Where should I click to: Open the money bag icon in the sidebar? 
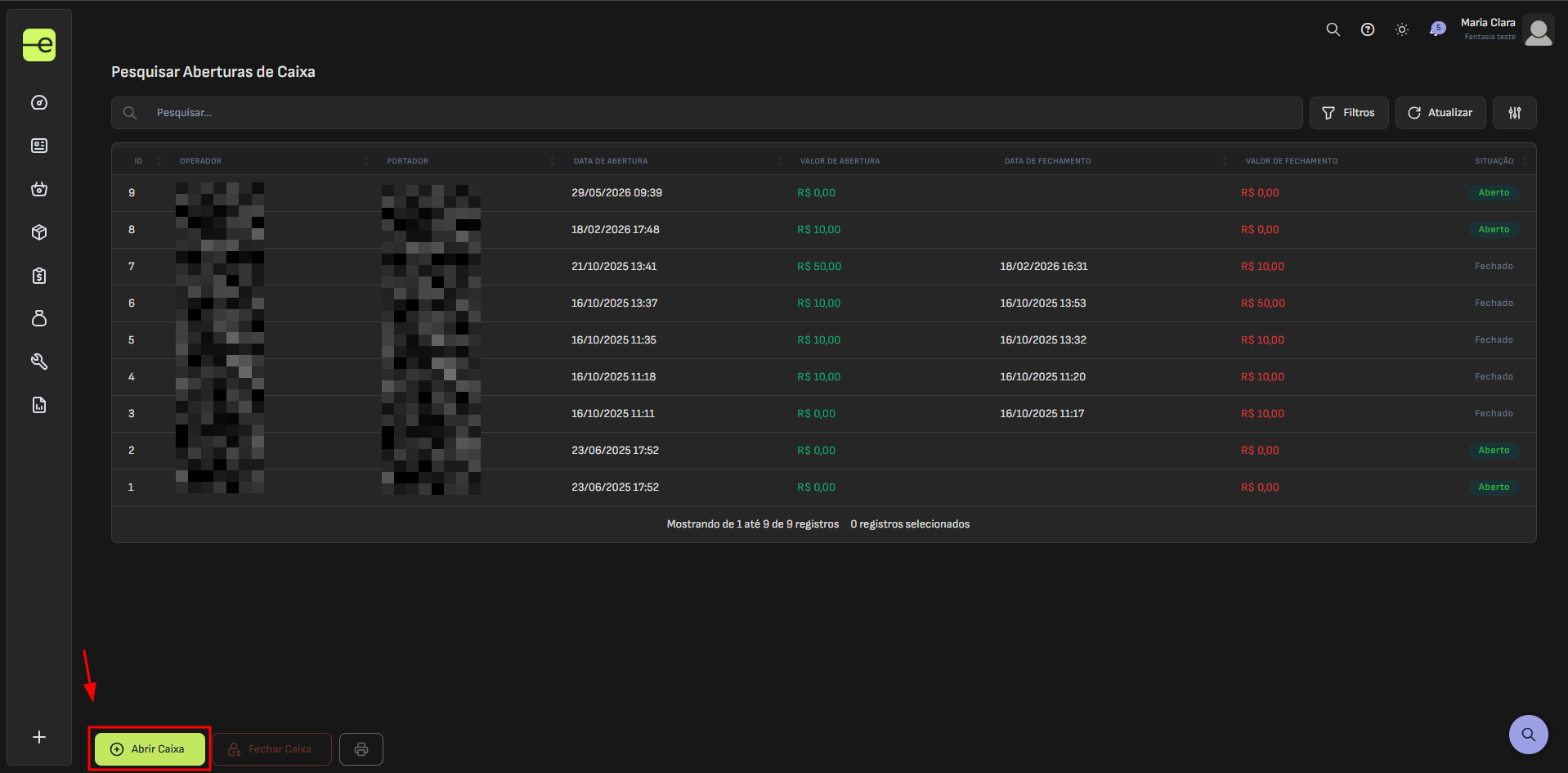(x=39, y=318)
